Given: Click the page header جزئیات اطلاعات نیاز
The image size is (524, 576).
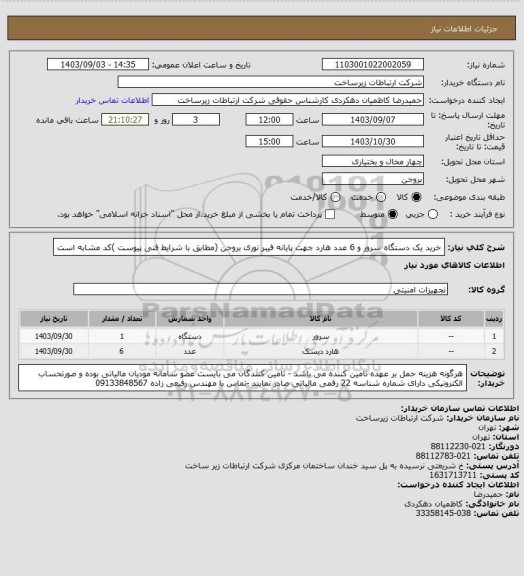Looking at the screenshot, I should [x=464, y=29].
